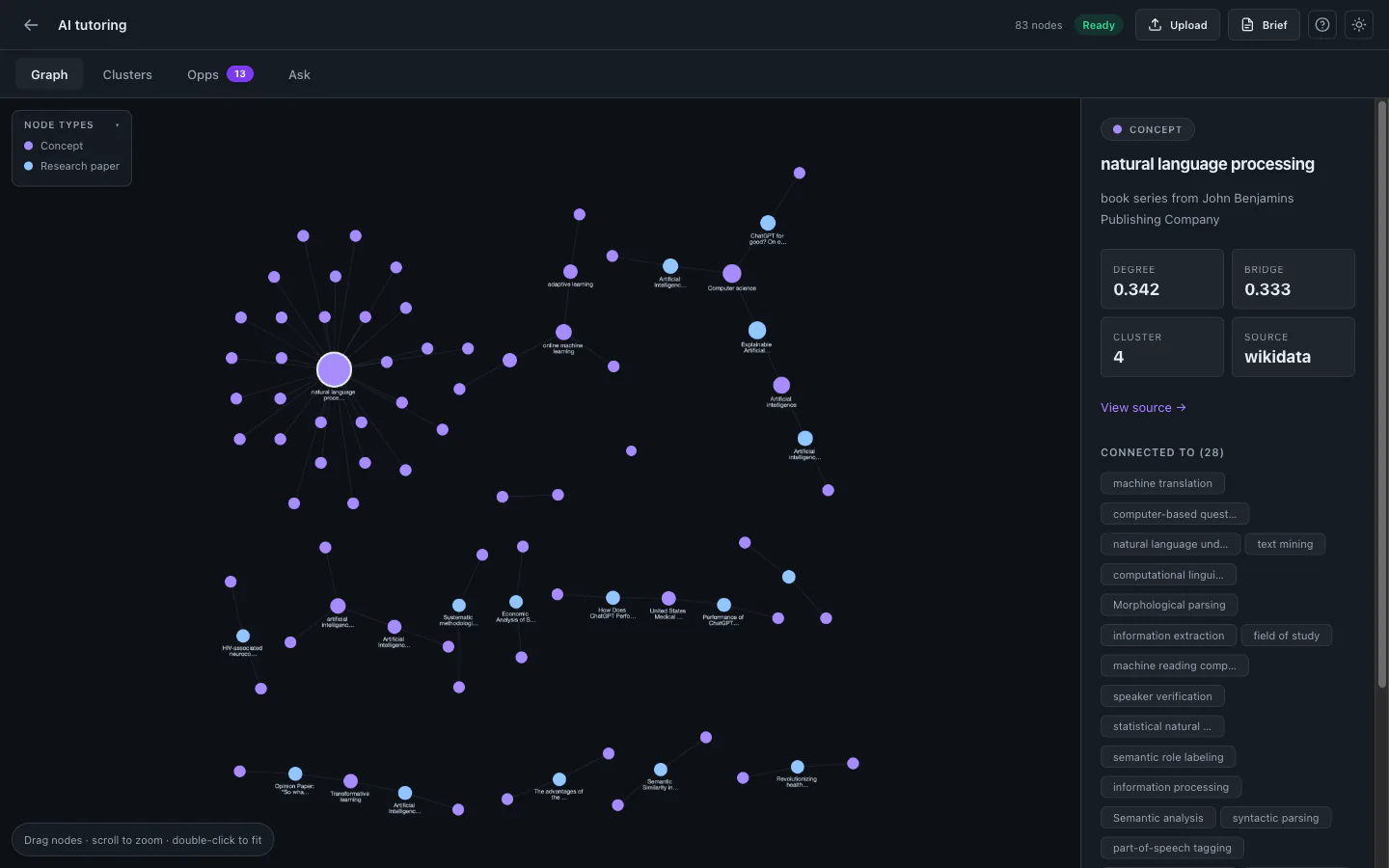Select the adaptive learning node

coord(570,272)
